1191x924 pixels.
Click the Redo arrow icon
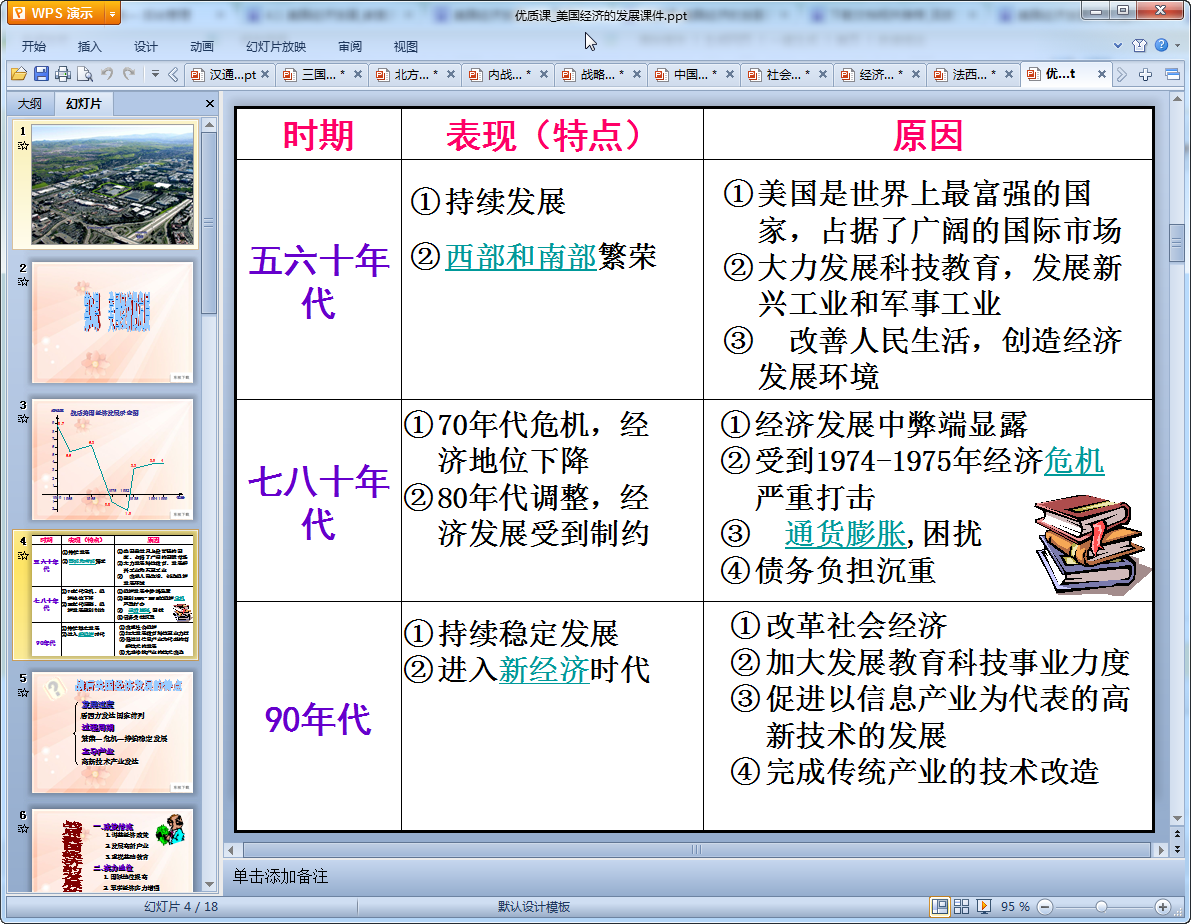pos(129,74)
